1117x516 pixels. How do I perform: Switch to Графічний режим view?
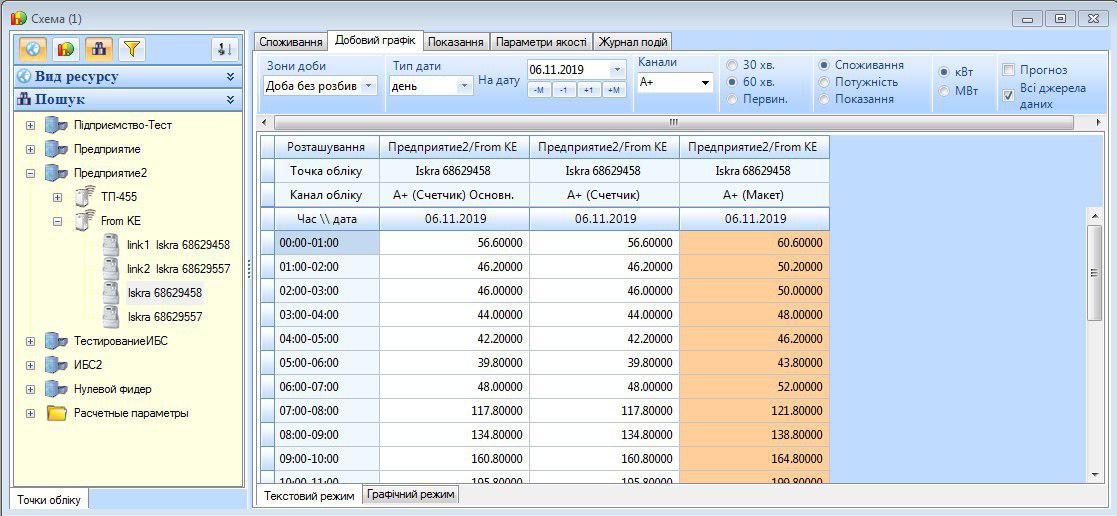point(410,494)
